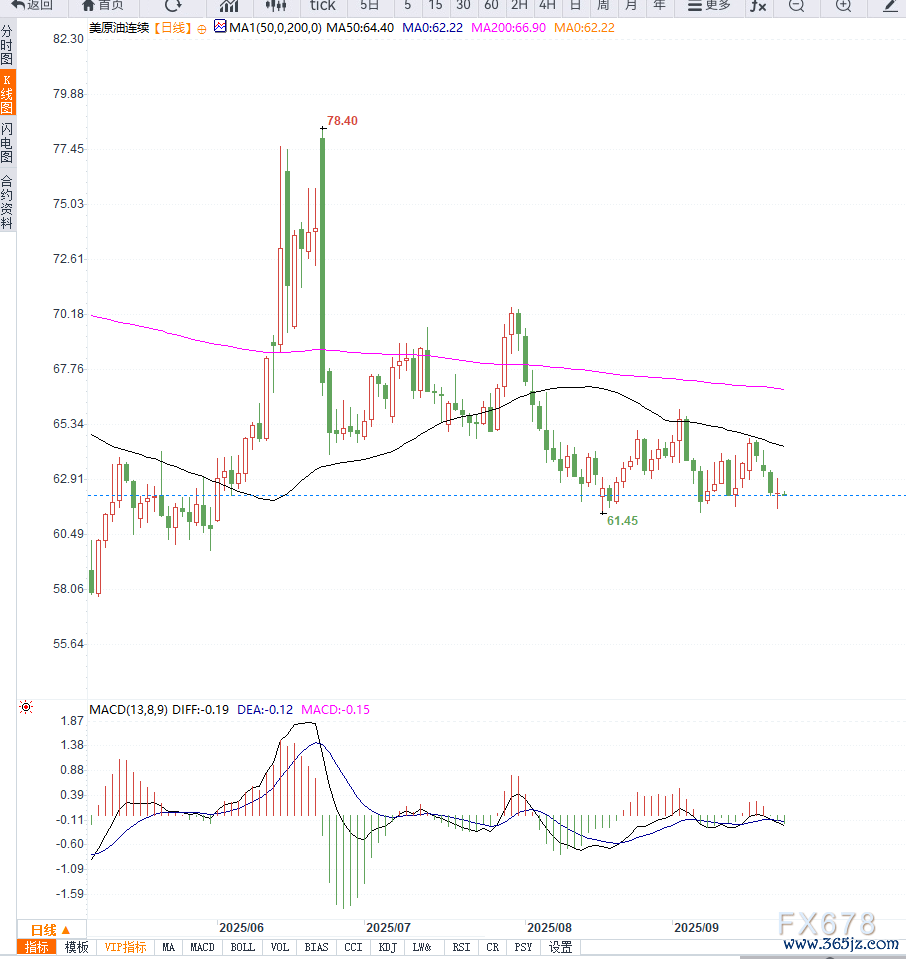The height and width of the screenshot is (959, 906).
Task: Select the BOLL indicator tab
Action: pyautogui.click(x=243, y=947)
